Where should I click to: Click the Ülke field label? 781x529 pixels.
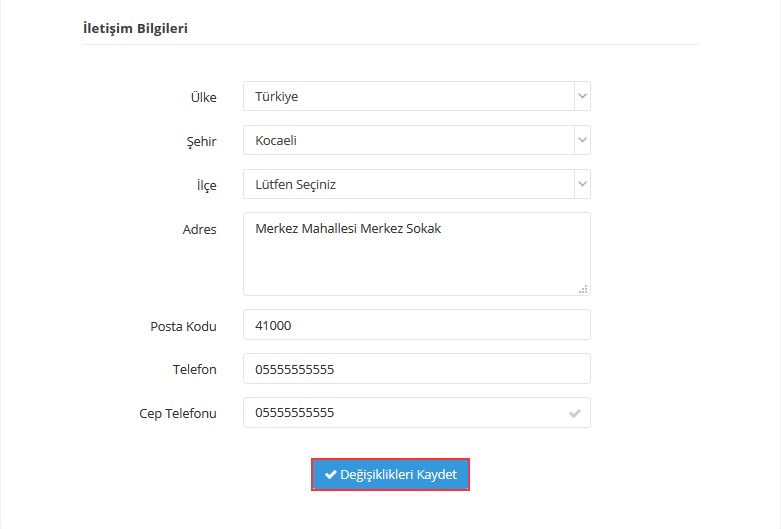point(203,97)
